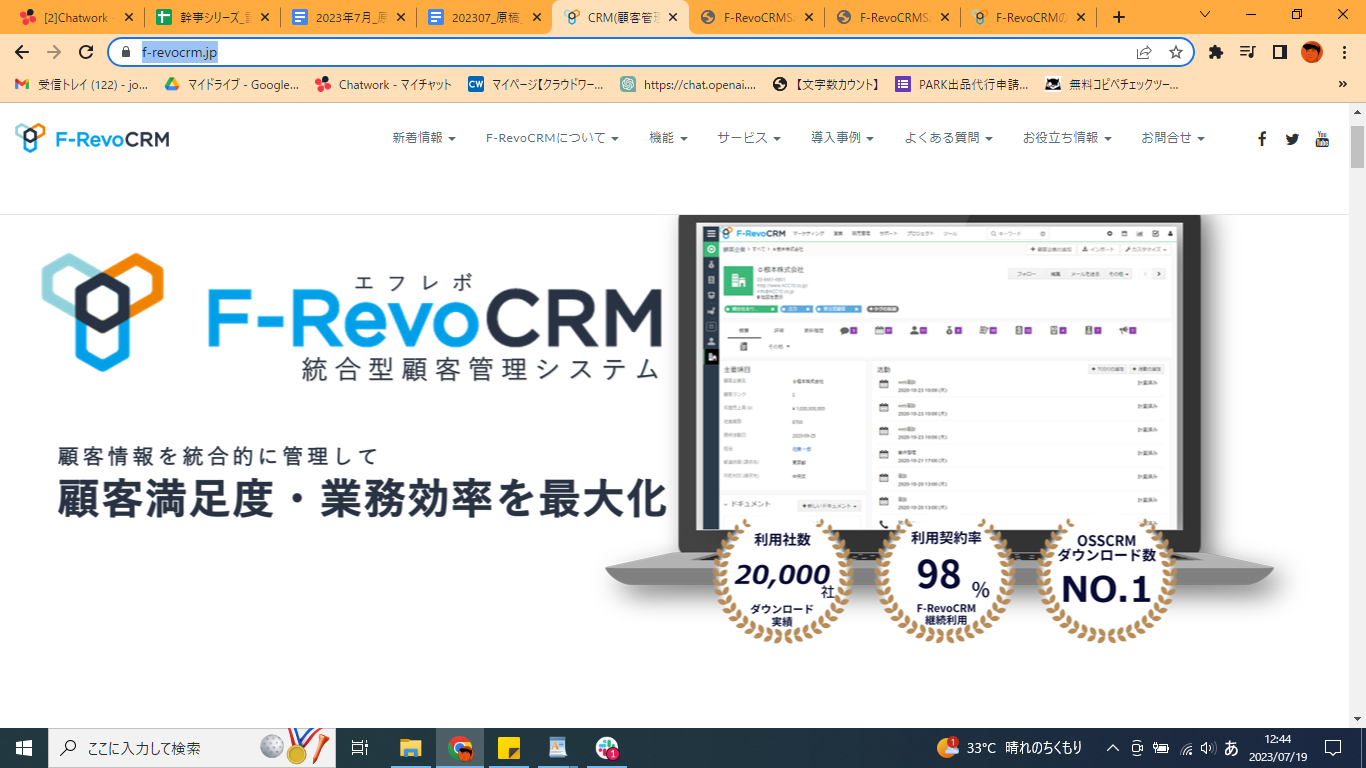Open a new browser tab
1366x768 pixels.
pos(1119,17)
